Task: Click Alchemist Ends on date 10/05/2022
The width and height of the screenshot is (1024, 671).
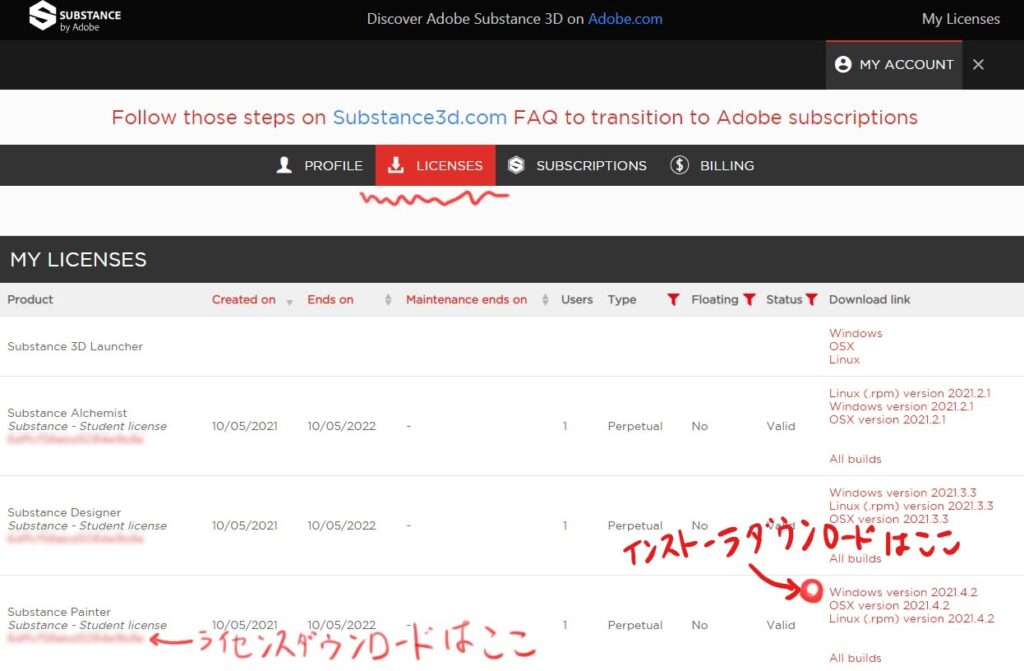Action: (x=342, y=426)
